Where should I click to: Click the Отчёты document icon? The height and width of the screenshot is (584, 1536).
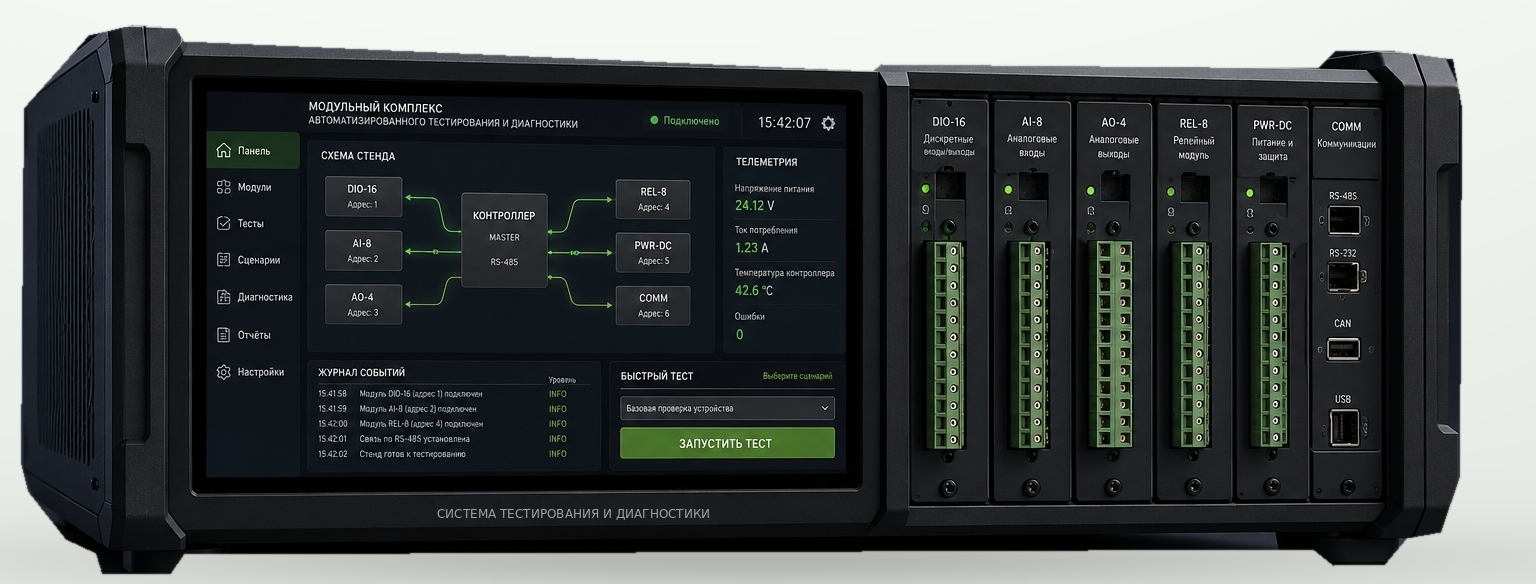tap(224, 335)
